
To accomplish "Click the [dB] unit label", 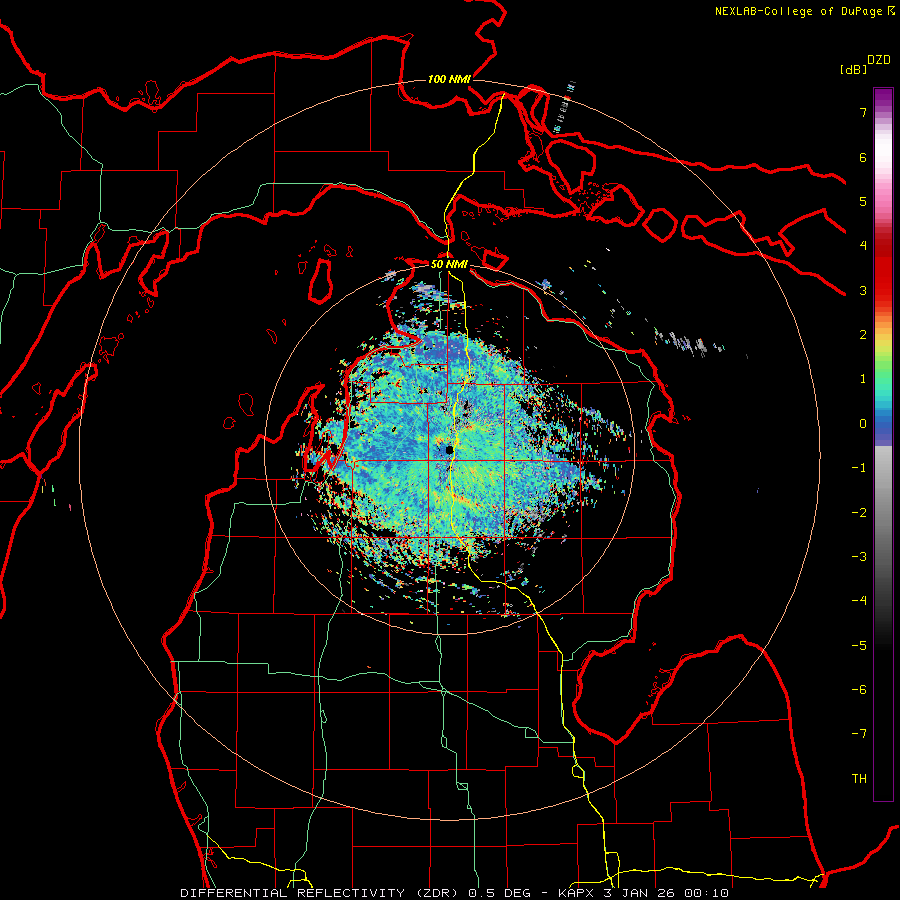I will point(853,69).
